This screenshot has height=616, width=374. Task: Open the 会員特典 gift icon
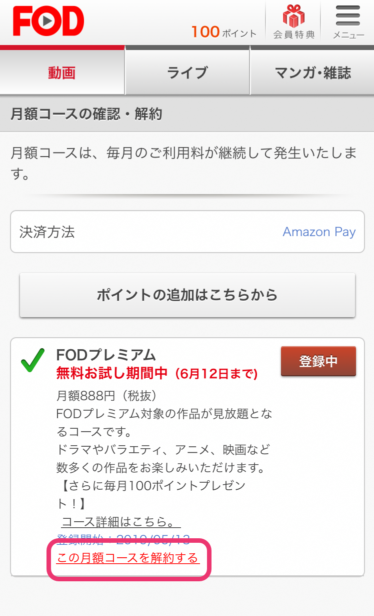(x=294, y=22)
